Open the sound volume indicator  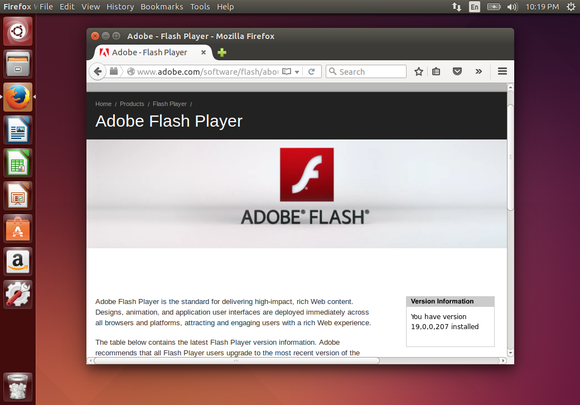[512, 7]
